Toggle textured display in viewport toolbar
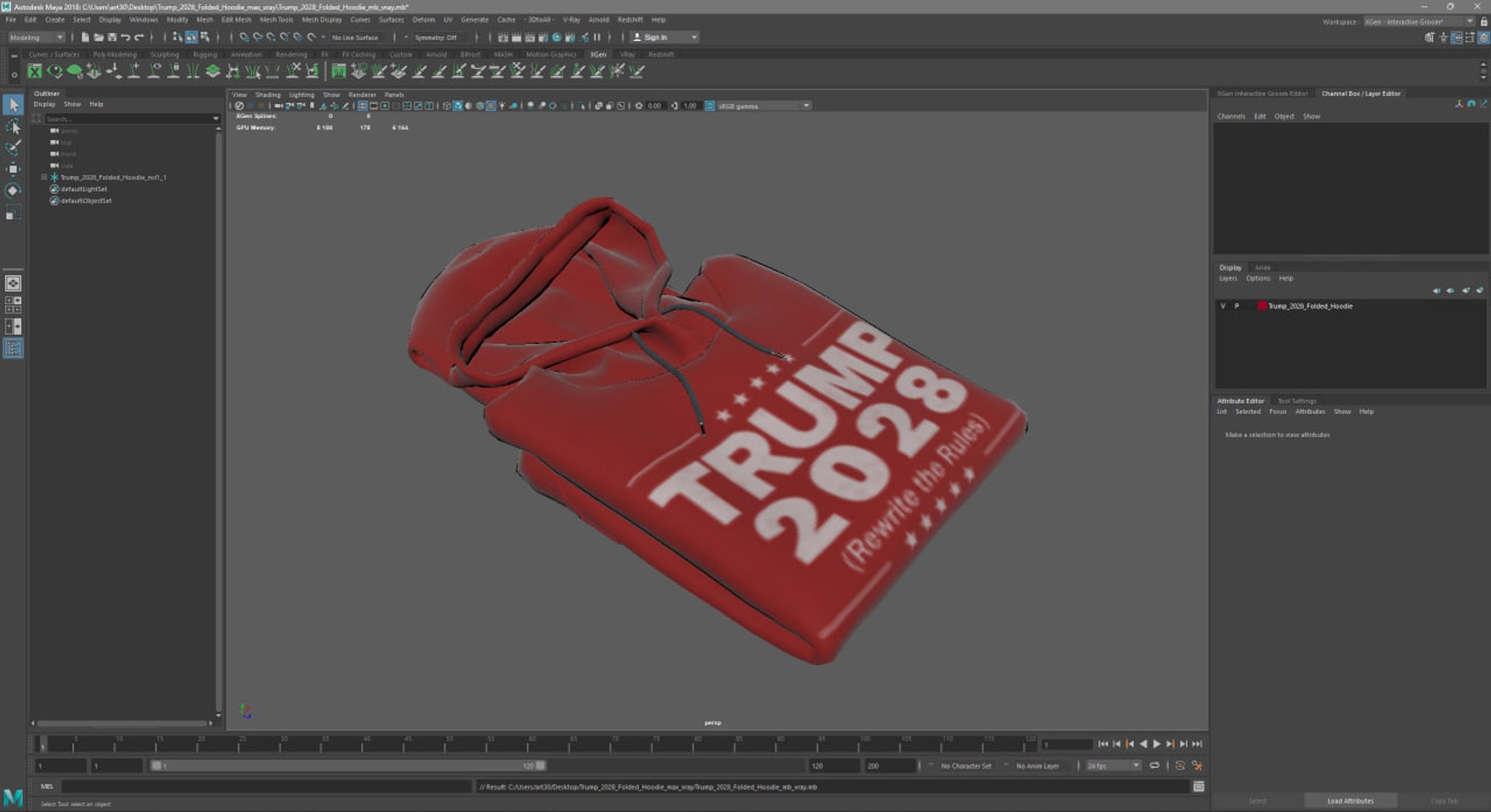 coord(491,106)
